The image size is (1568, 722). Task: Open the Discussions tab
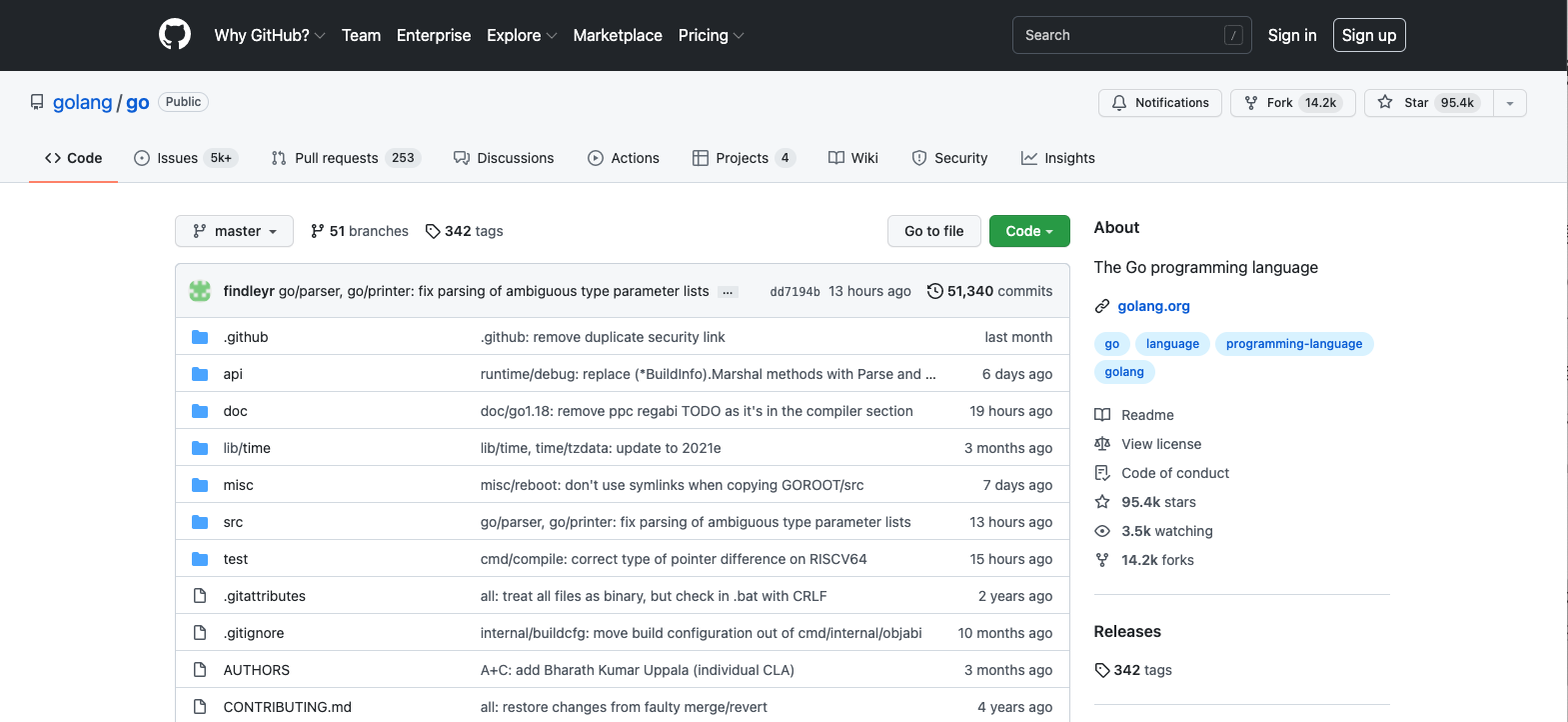point(504,158)
